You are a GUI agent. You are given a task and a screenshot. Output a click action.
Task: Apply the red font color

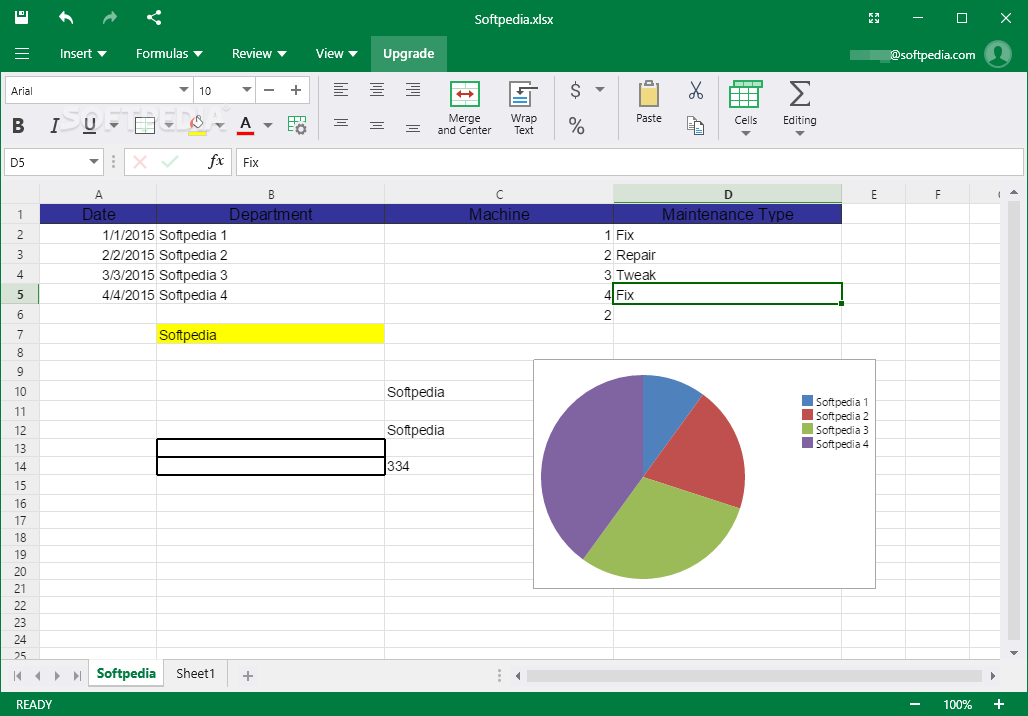click(x=246, y=125)
